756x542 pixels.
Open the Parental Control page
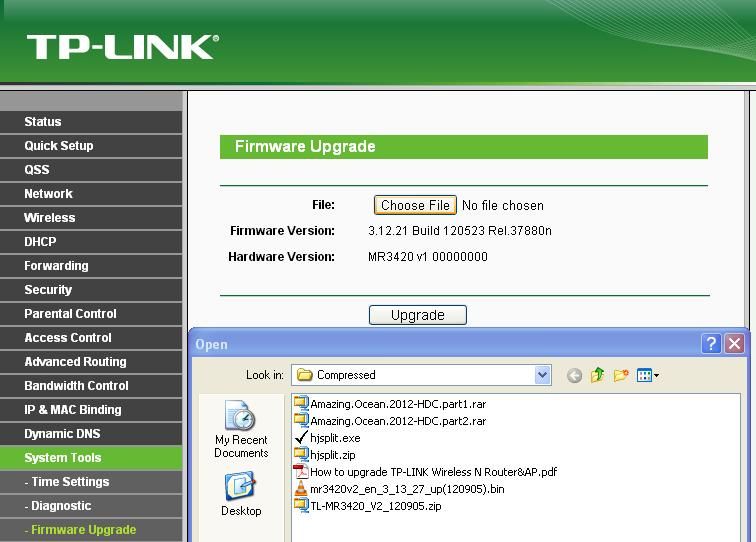(70, 314)
